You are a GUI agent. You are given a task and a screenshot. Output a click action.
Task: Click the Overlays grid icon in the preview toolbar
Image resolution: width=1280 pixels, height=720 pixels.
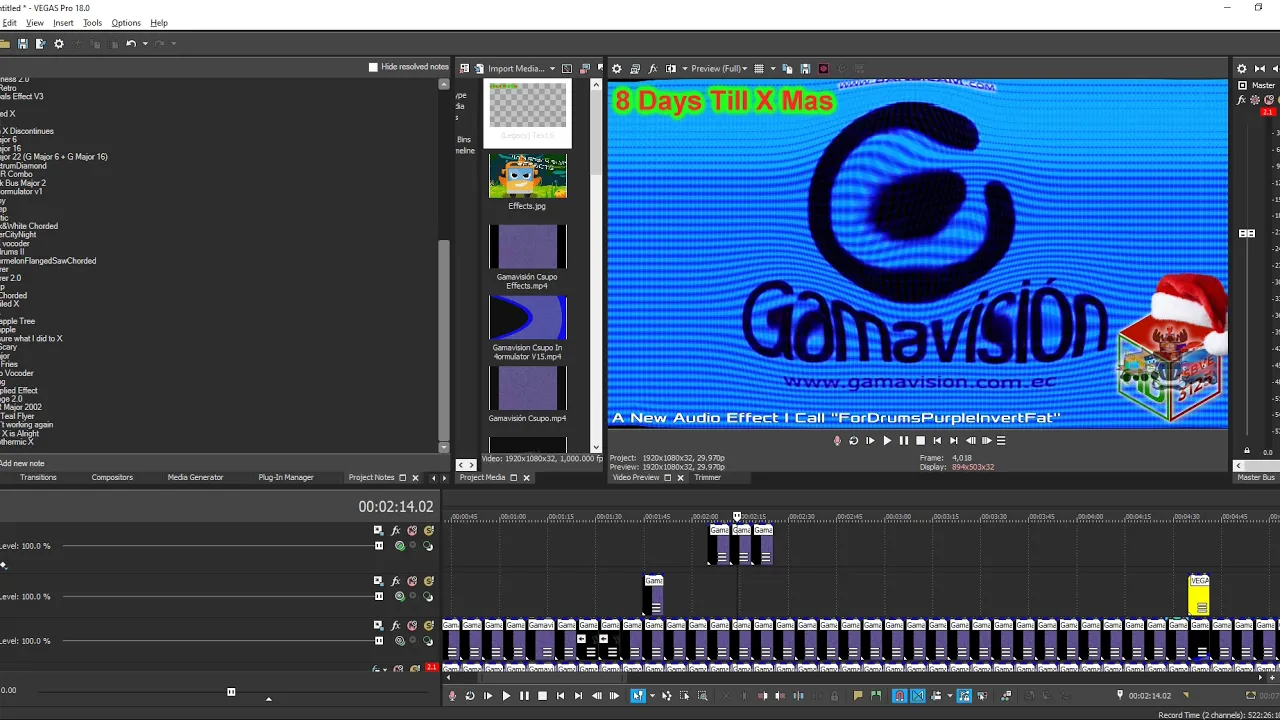(x=759, y=69)
